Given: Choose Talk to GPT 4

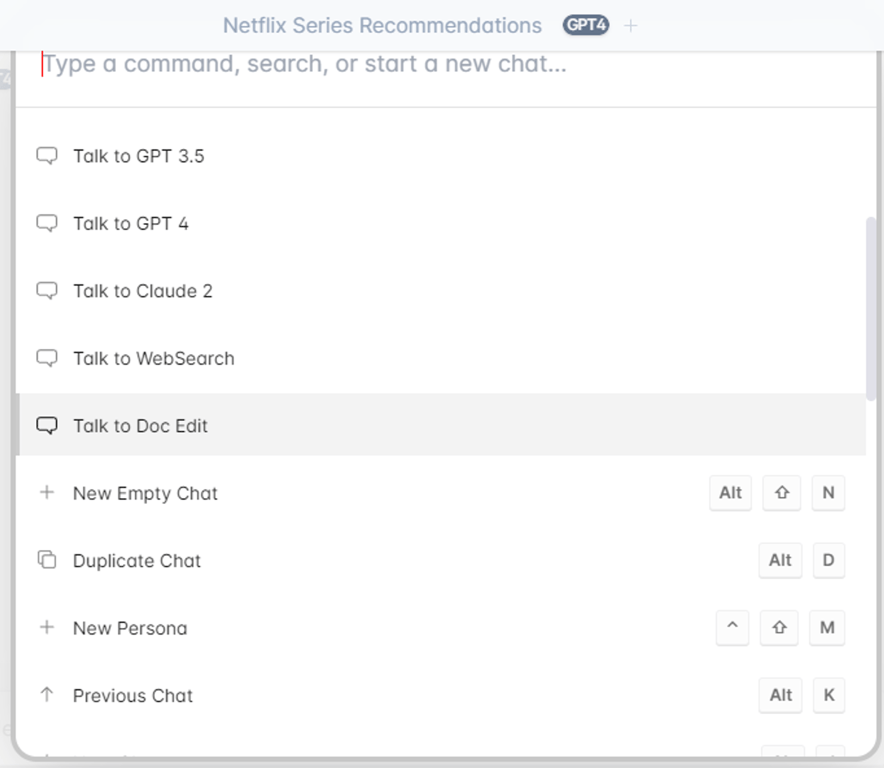Looking at the screenshot, I should pos(131,223).
